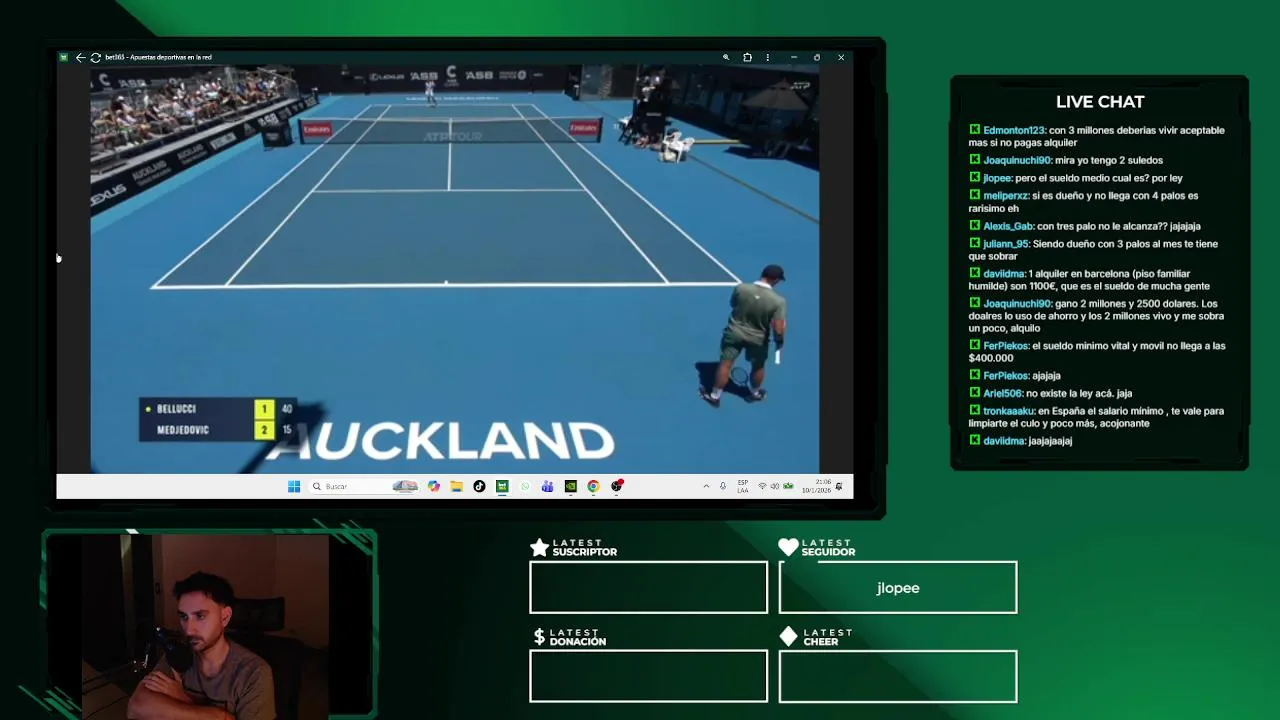The image size is (1280, 720).
Task: Click the Latest Seguidor heart icon
Action: (x=788, y=547)
